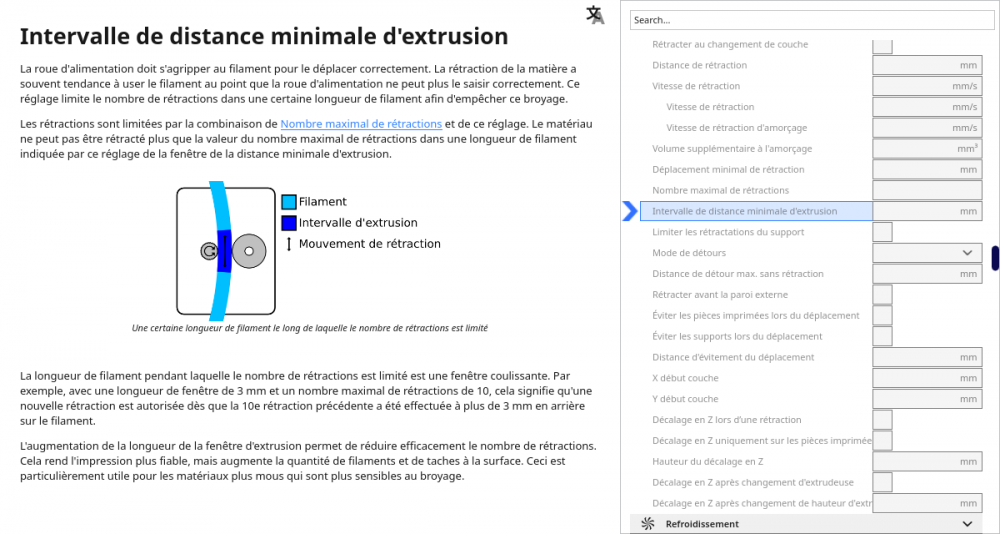The width and height of the screenshot is (1000, 534).
Task: Toggle Décalage en Z après changement d'extrudeuse
Action: tap(882, 482)
